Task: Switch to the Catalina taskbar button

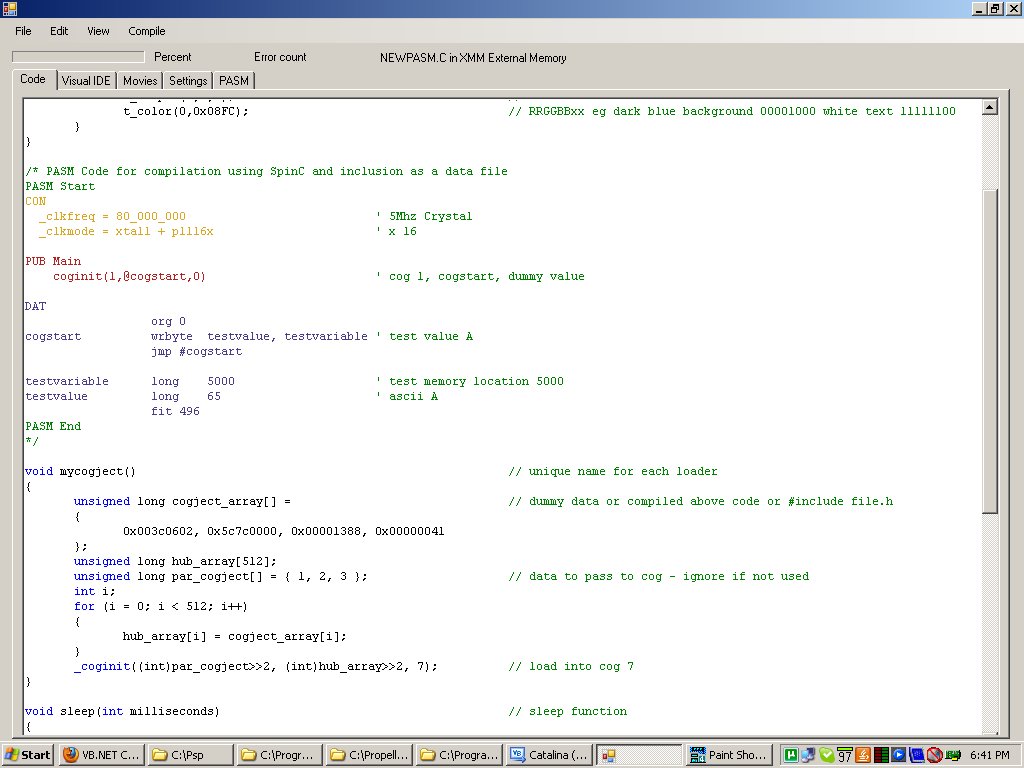Action: pyautogui.click(x=550, y=755)
